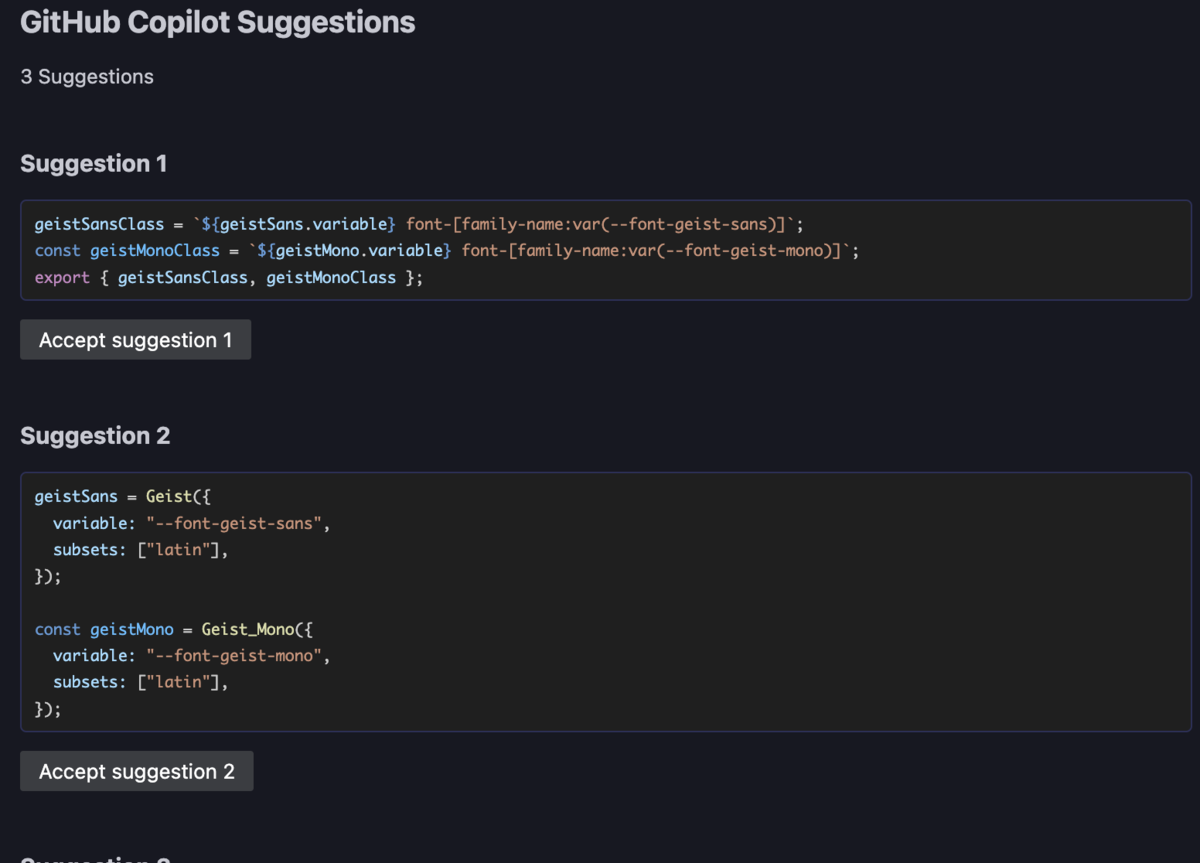Click the geistSansClass assignment code line
The height and width of the screenshot is (863, 1200).
click(x=419, y=224)
